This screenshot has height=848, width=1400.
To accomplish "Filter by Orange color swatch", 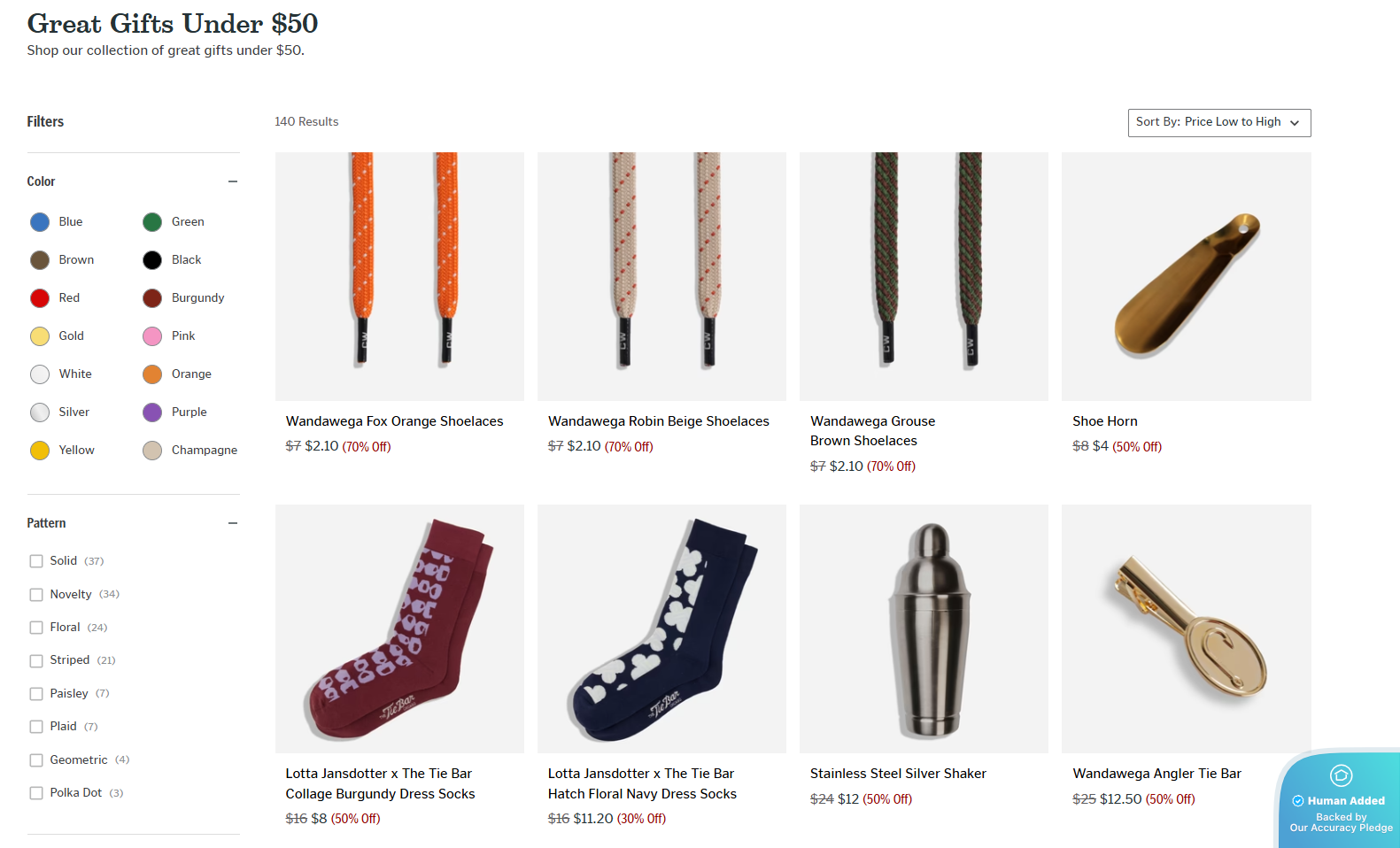I will point(152,374).
